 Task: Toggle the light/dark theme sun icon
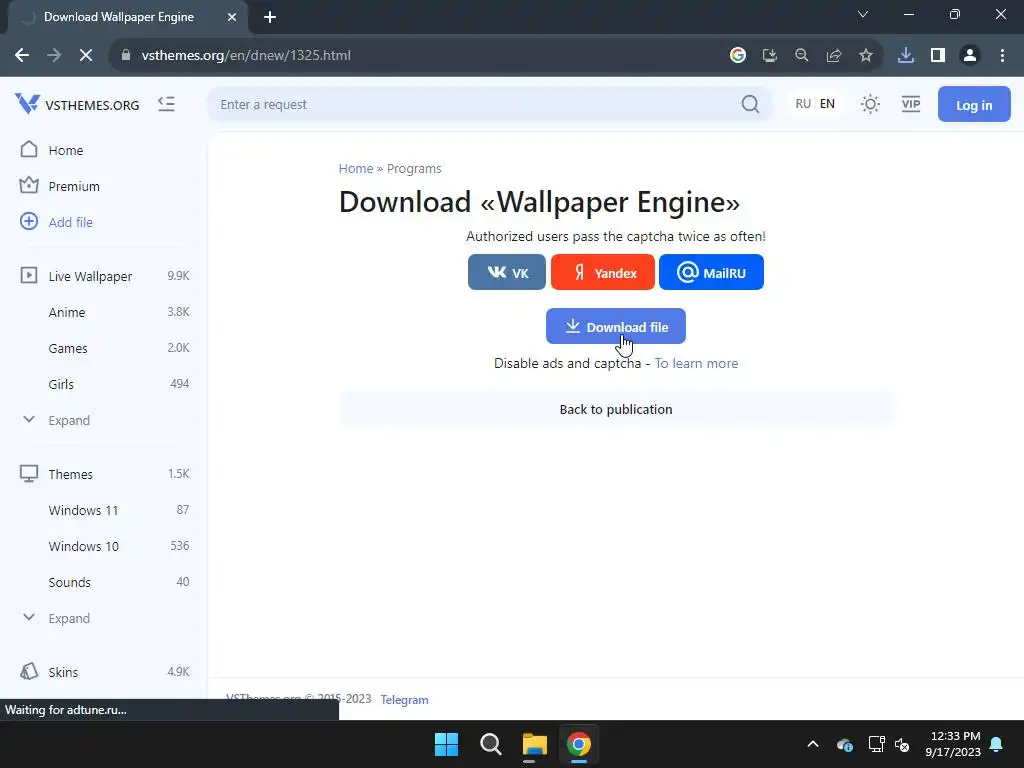(x=870, y=104)
